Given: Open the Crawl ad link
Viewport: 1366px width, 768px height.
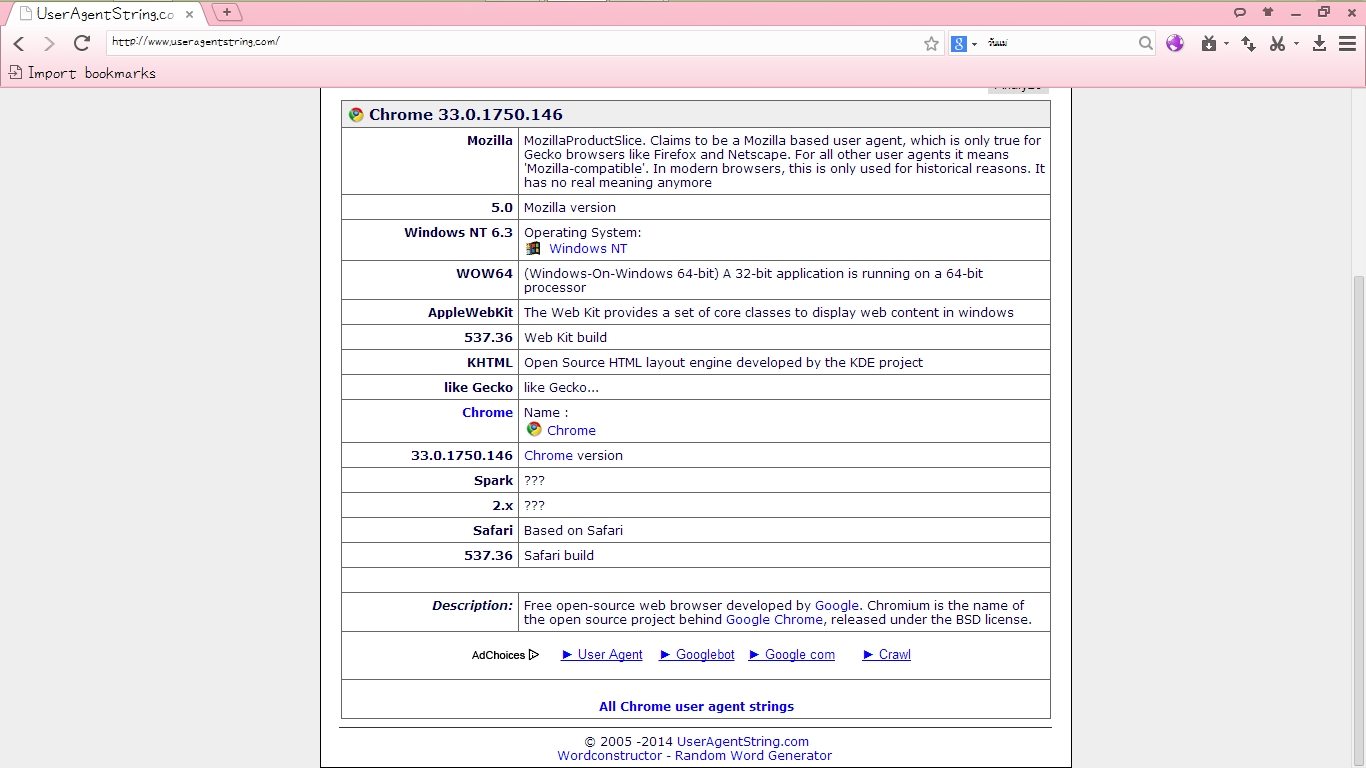Looking at the screenshot, I should coord(887,655).
